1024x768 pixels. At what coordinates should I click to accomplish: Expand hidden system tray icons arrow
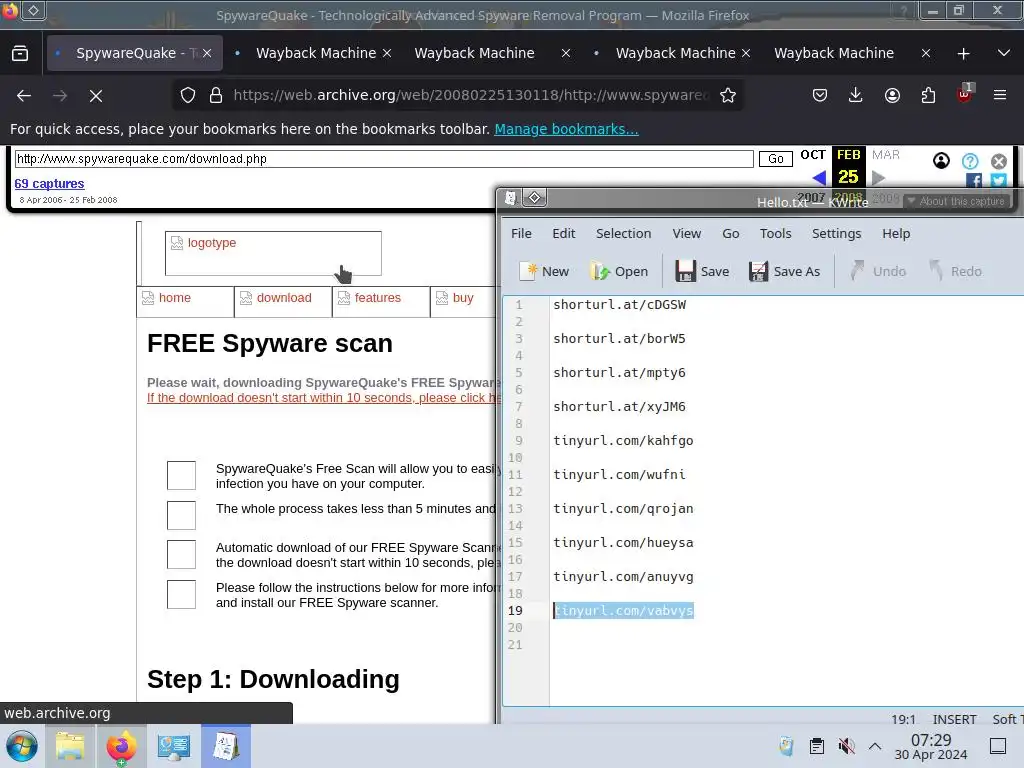(x=875, y=746)
